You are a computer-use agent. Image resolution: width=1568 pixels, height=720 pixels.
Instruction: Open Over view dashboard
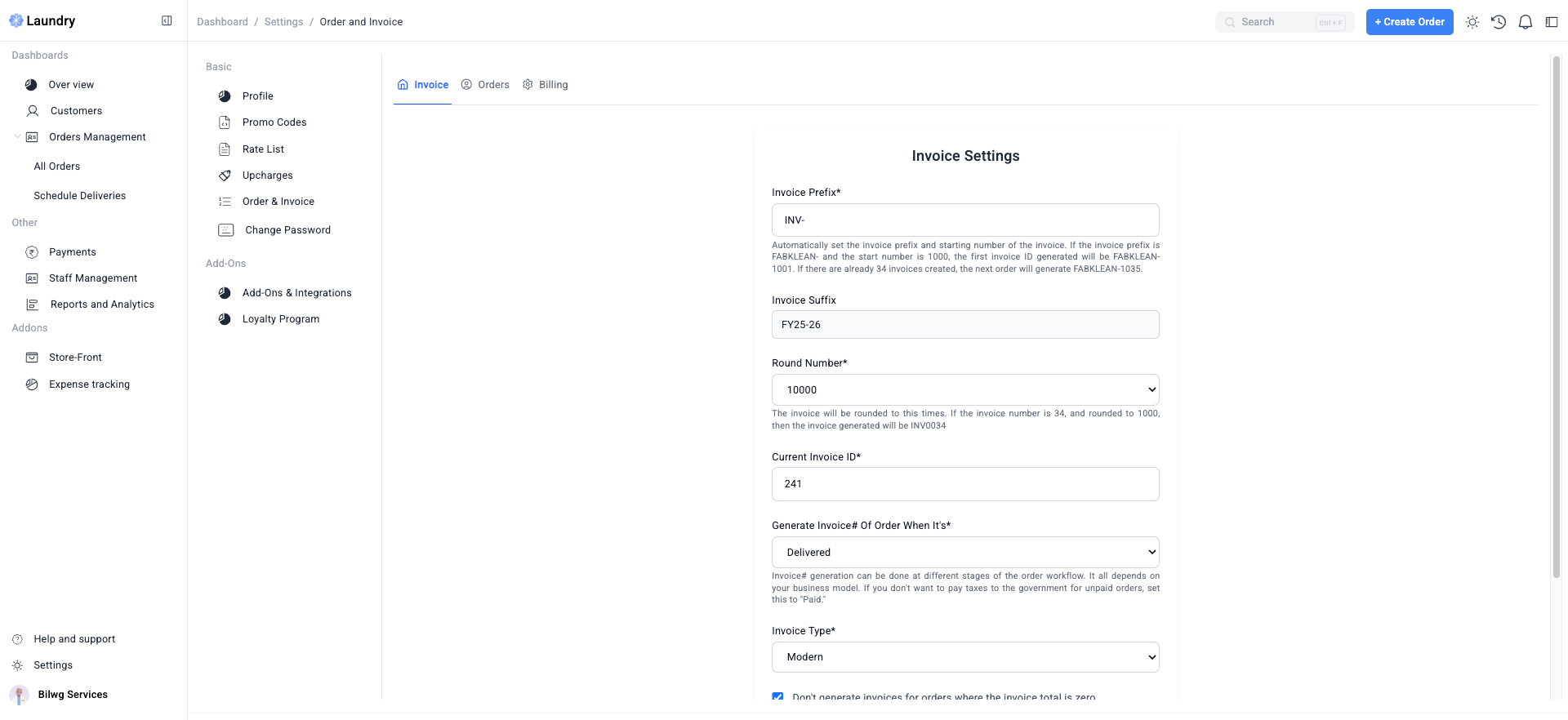[x=71, y=85]
